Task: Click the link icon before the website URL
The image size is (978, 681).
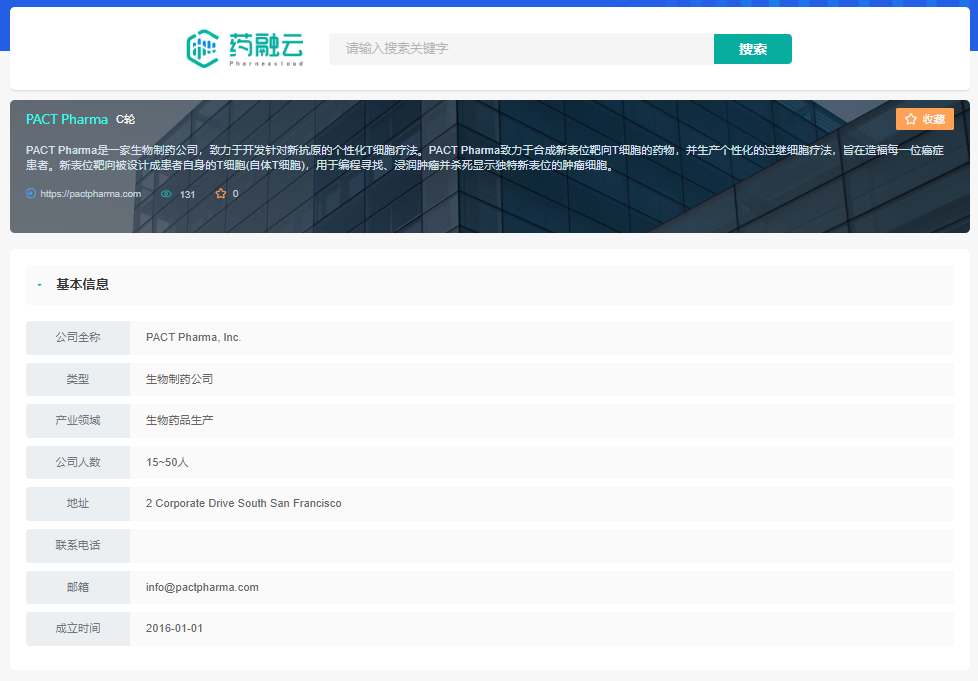Action: click(x=31, y=193)
